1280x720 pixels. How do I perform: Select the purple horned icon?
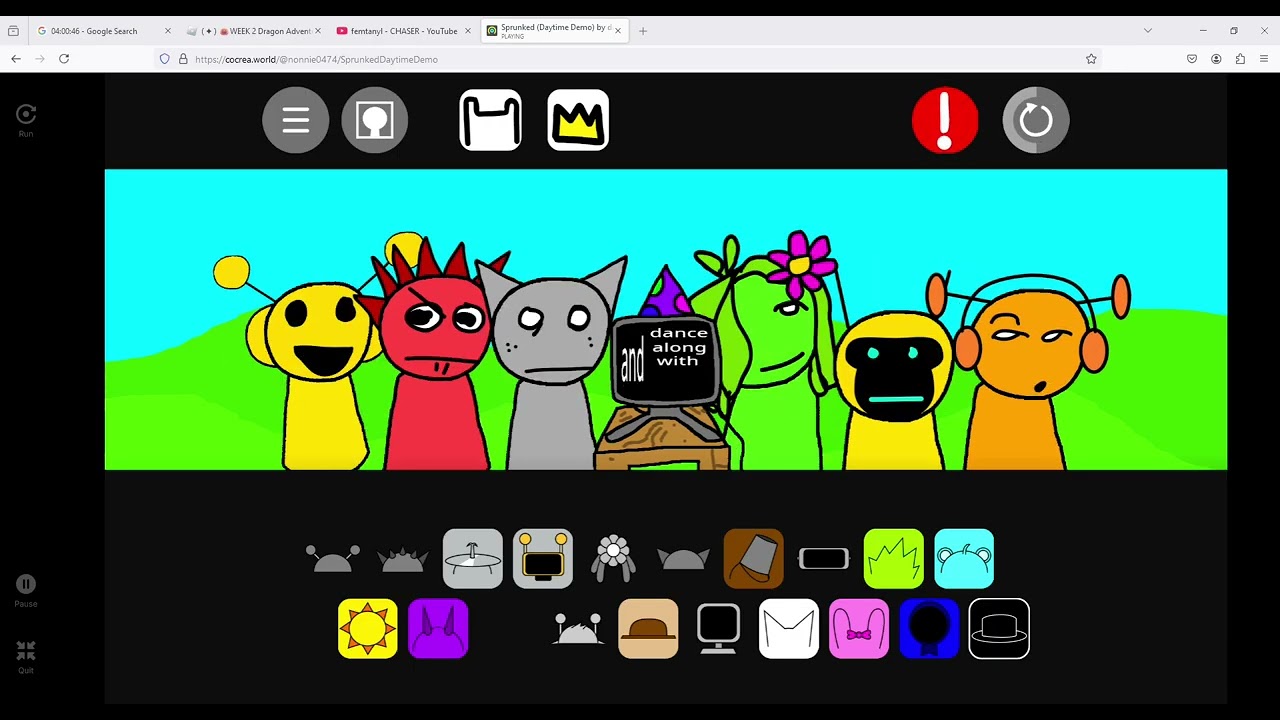tap(438, 629)
